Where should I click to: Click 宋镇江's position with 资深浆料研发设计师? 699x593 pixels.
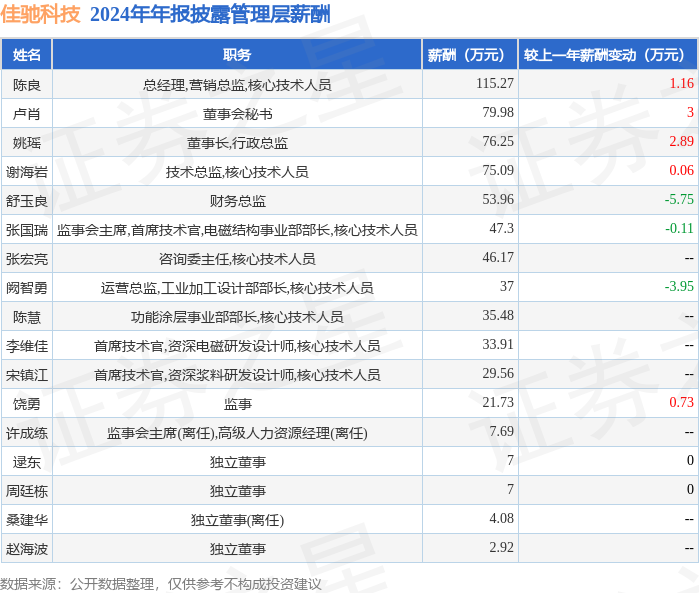coord(237,375)
